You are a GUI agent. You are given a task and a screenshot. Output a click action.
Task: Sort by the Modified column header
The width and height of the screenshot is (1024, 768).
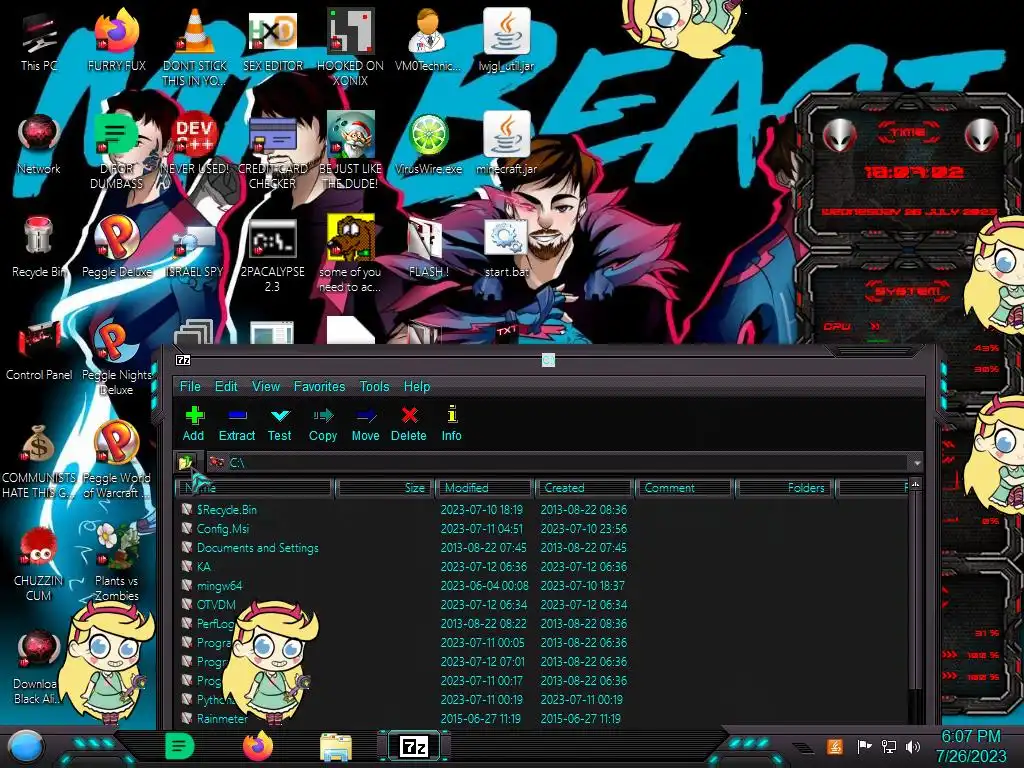coord(484,488)
